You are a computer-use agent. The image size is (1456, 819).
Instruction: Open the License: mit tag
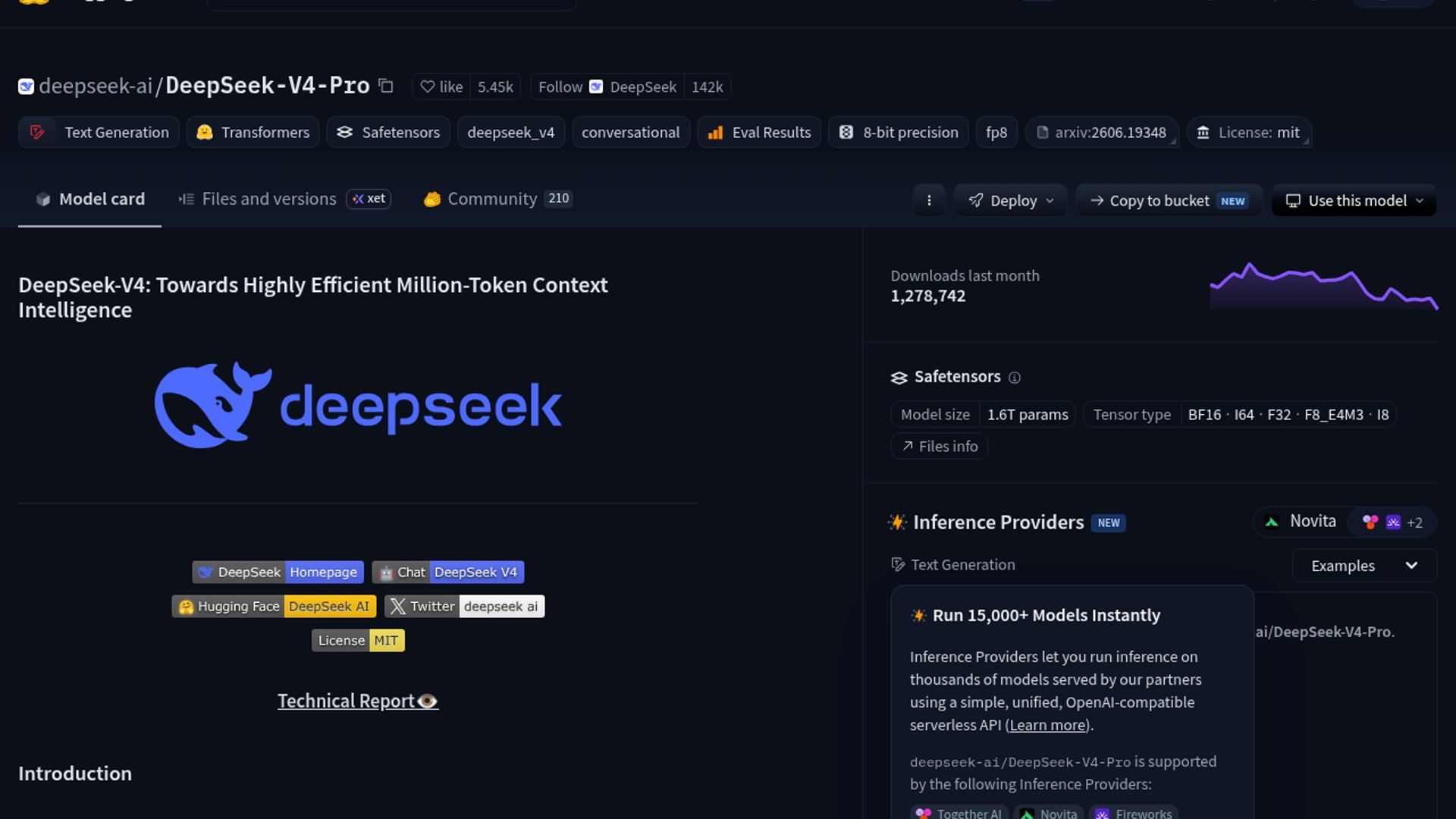tap(1249, 133)
